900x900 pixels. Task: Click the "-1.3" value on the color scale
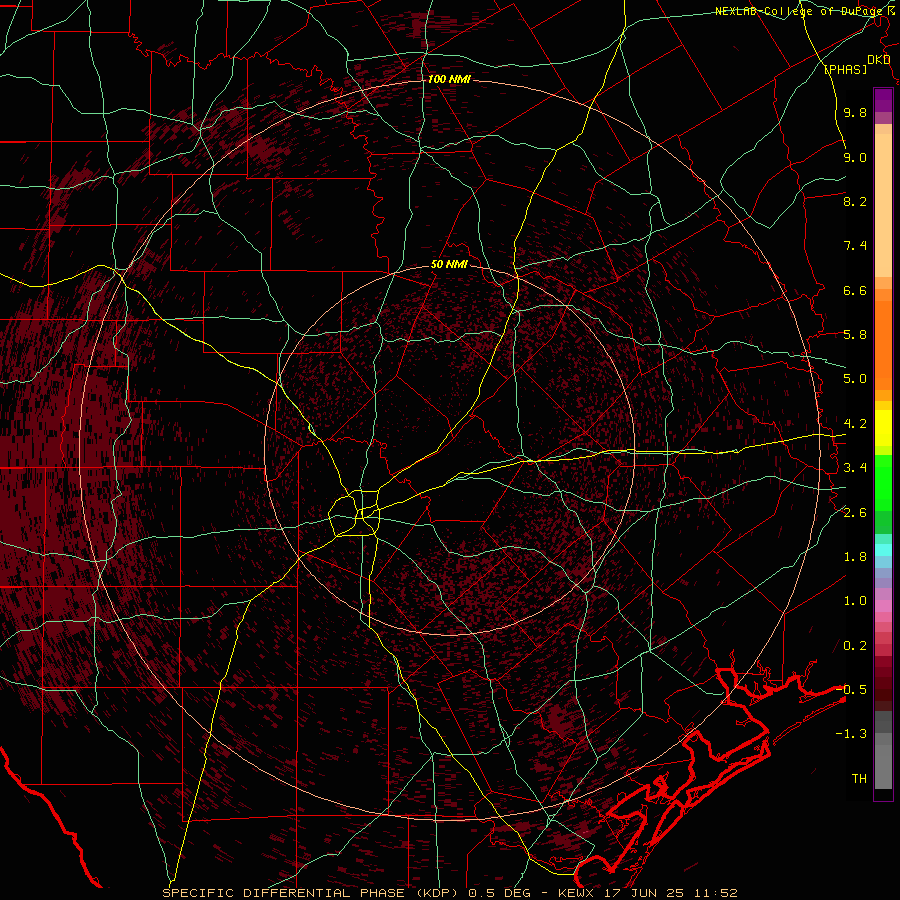851,734
